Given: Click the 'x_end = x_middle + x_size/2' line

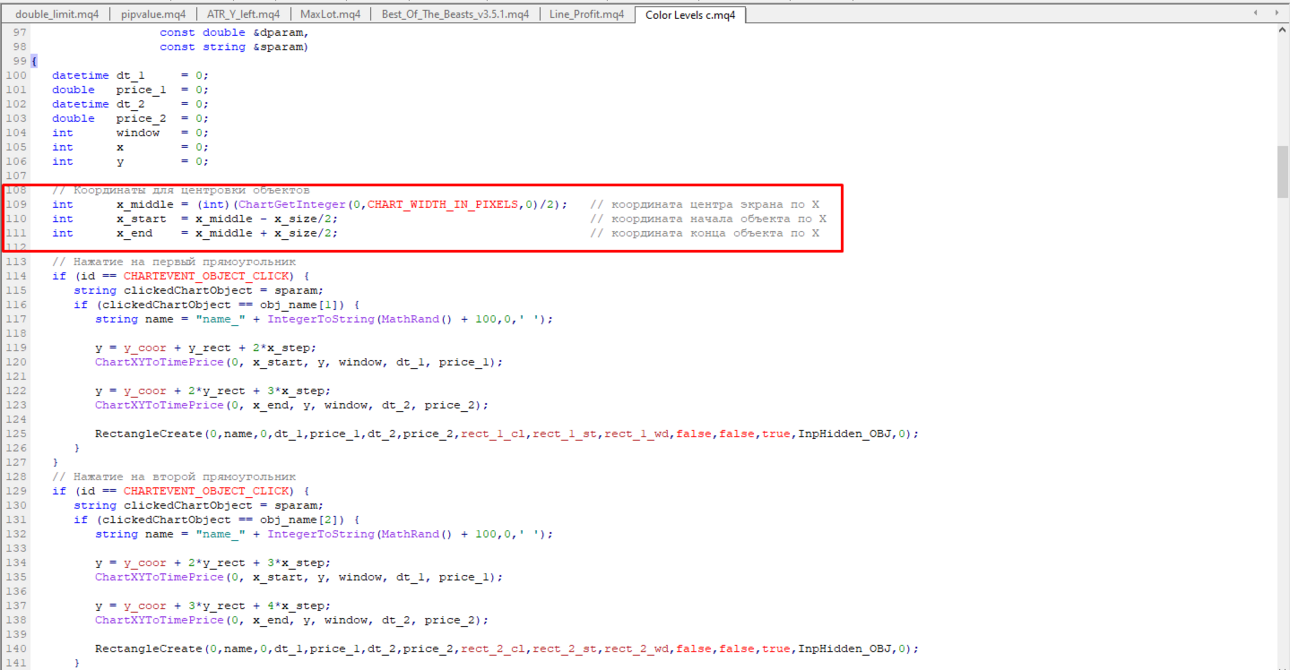Looking at the screenshot, I should [227, 233].
